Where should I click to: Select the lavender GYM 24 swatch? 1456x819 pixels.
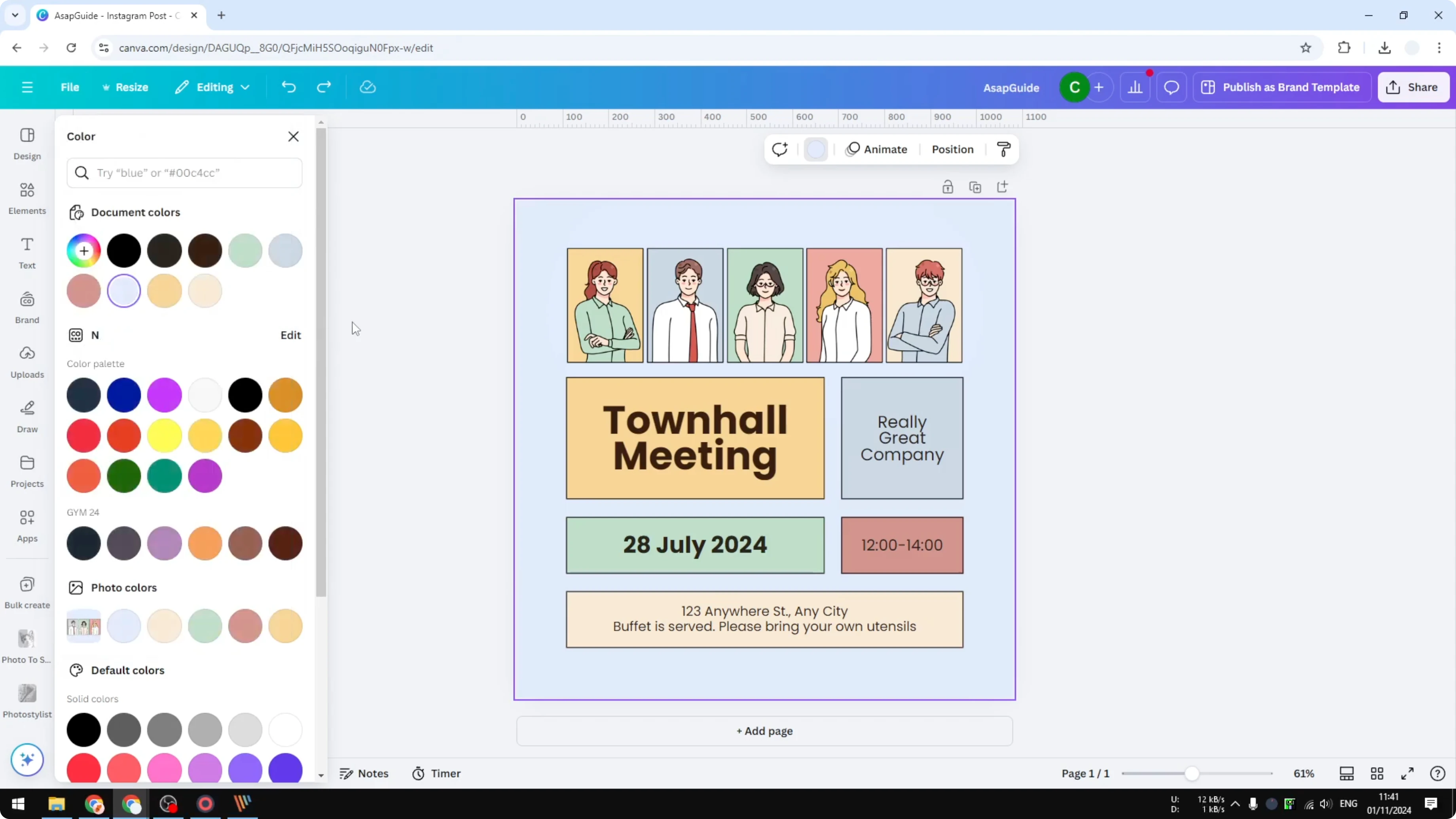165,543
